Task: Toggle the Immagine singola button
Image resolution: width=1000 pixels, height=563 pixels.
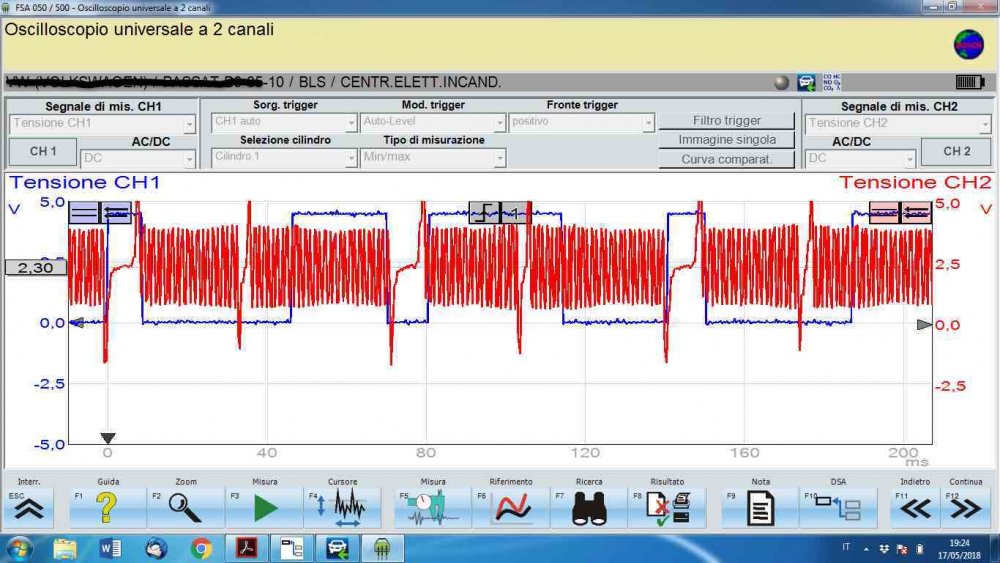Action: tap(727, 140)
